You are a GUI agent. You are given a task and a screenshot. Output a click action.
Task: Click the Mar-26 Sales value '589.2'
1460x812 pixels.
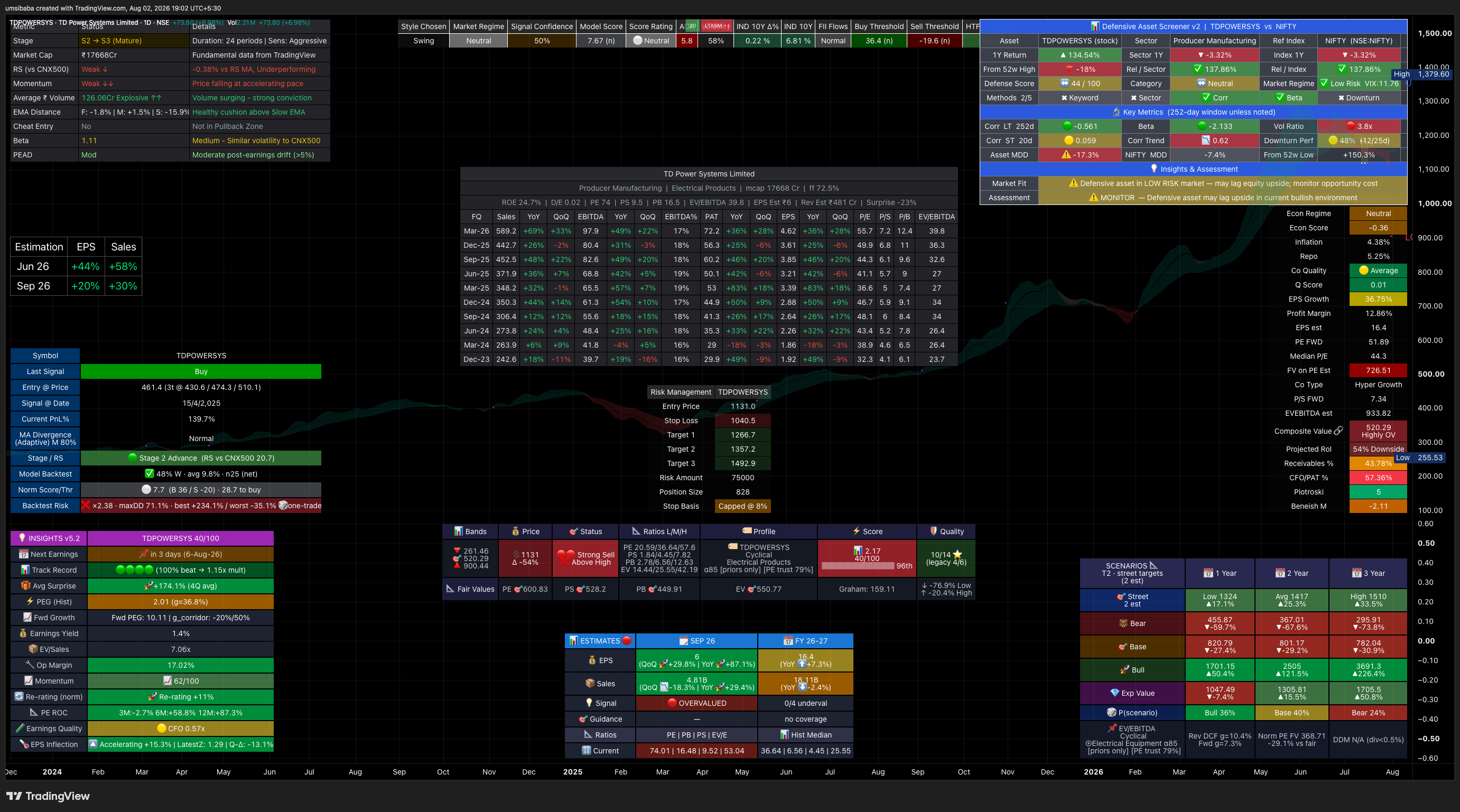(506, 231)
